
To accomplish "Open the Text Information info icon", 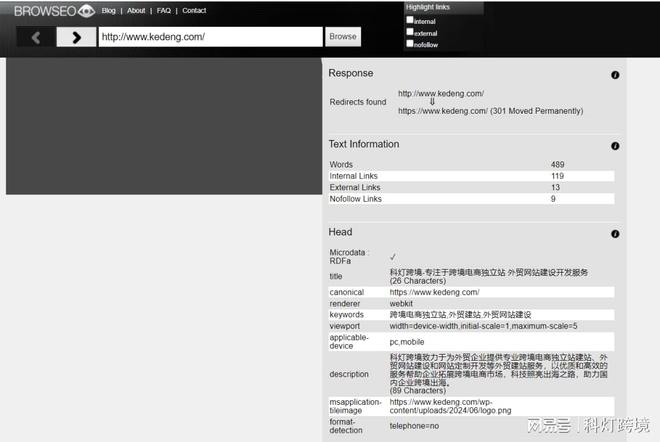I will (615, 146).
